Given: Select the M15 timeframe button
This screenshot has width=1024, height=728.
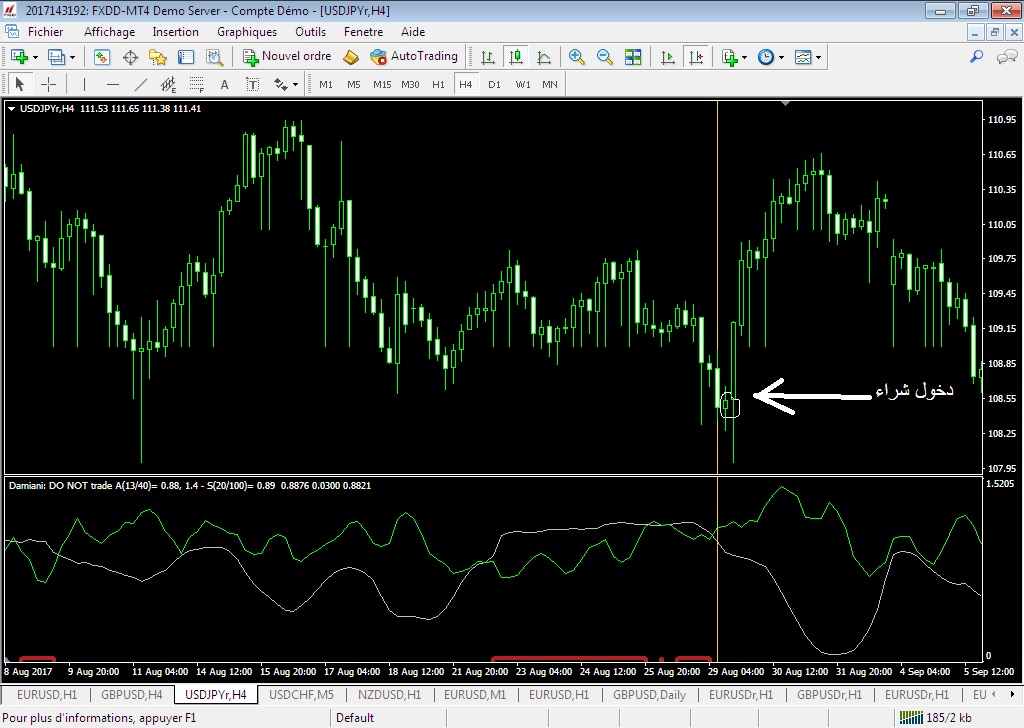Looking at the screenshot, I should [382, 85].
